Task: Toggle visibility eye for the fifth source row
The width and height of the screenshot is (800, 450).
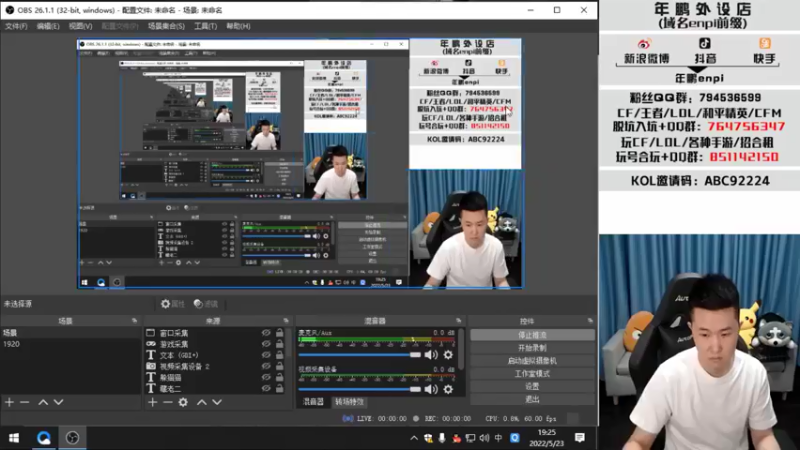Action: click(266, 377)
